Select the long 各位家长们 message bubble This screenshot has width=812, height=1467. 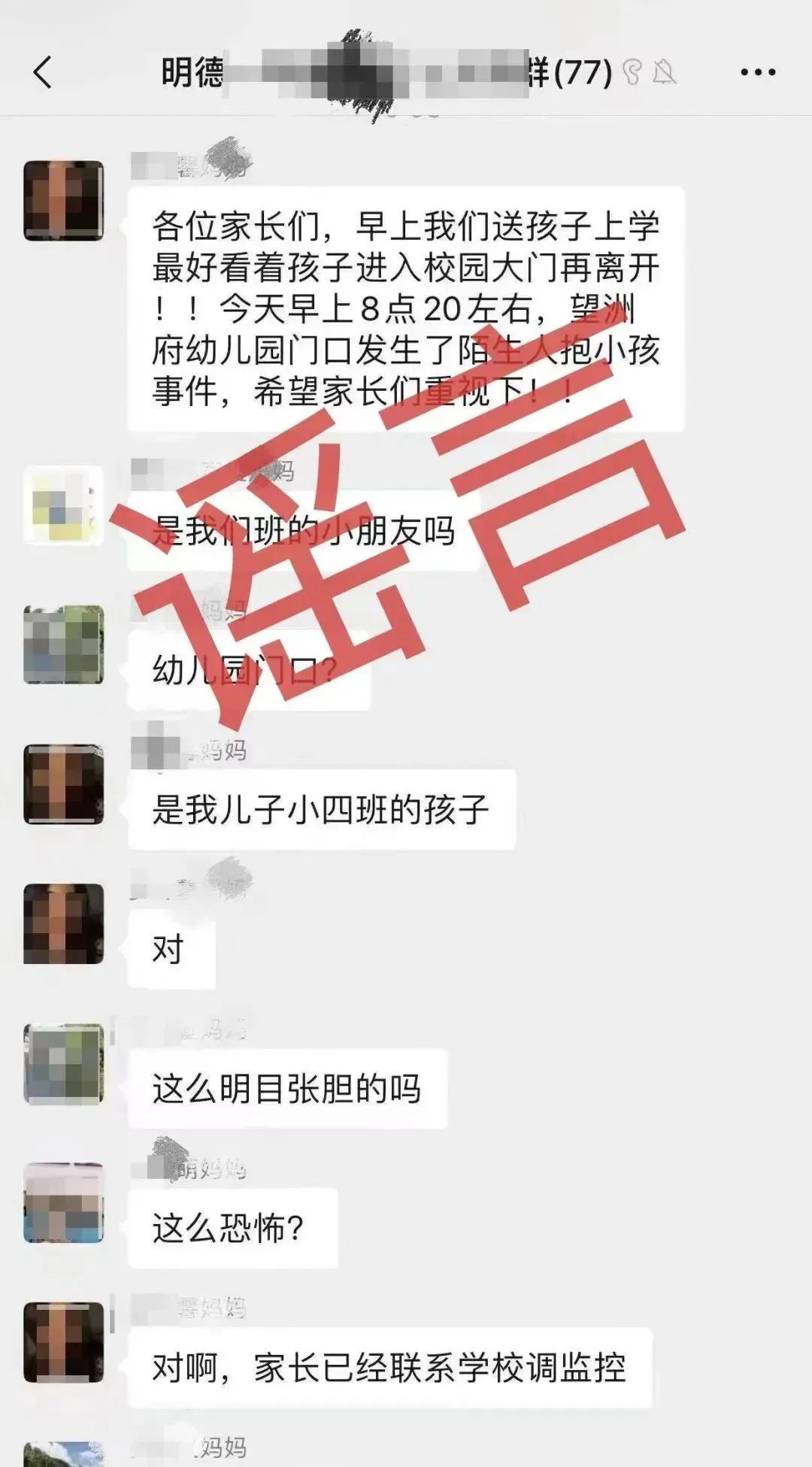406,309
